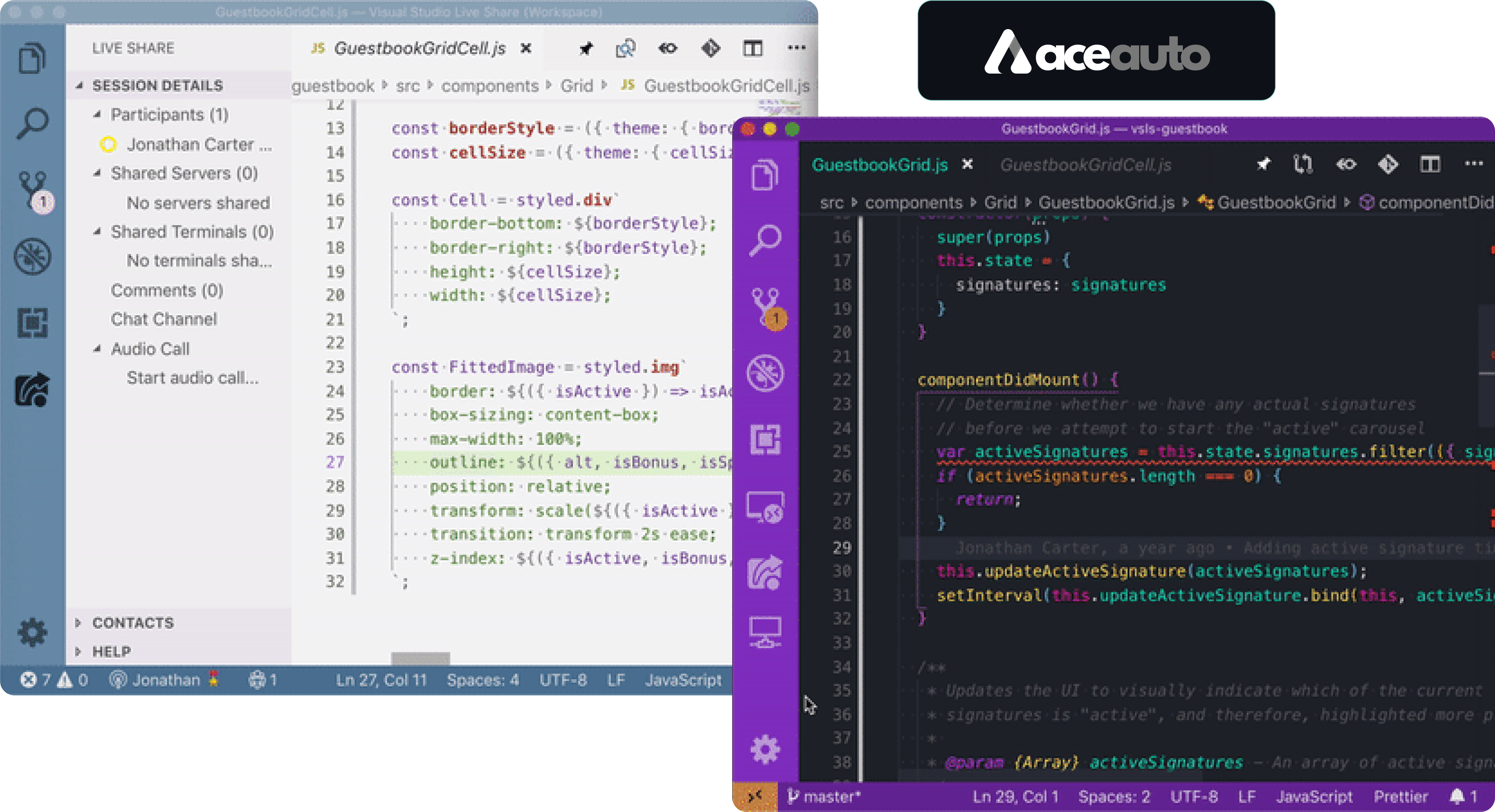
Task: Open Search in the light VS Code window
Action: pyautogui.click(x=32, y=123)
